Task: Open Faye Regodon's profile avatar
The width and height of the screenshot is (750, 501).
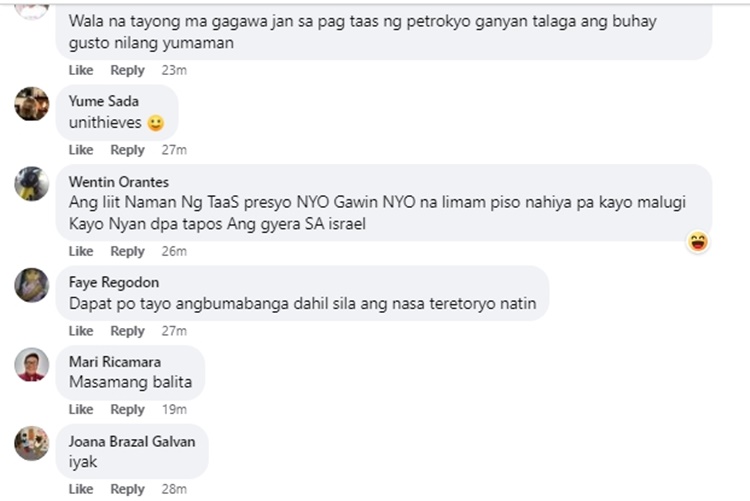Action: point(32,285)
